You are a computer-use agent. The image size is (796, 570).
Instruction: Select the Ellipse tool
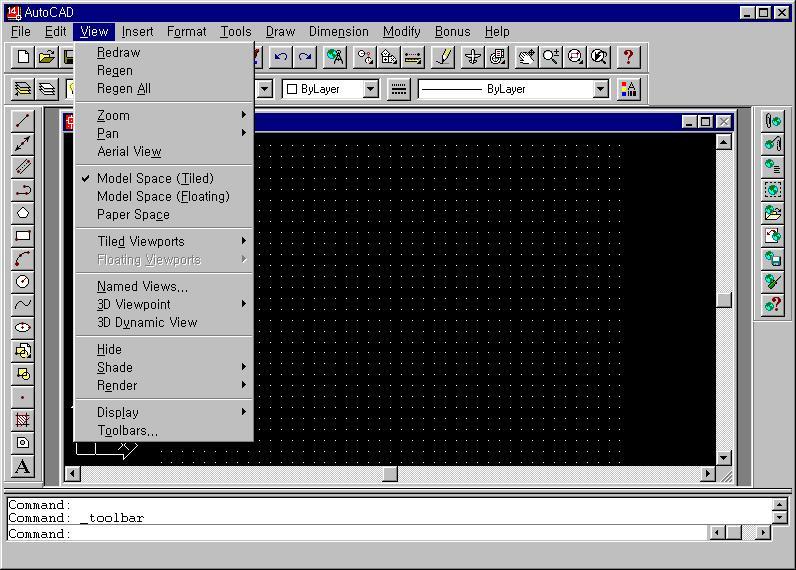point(23,327)
